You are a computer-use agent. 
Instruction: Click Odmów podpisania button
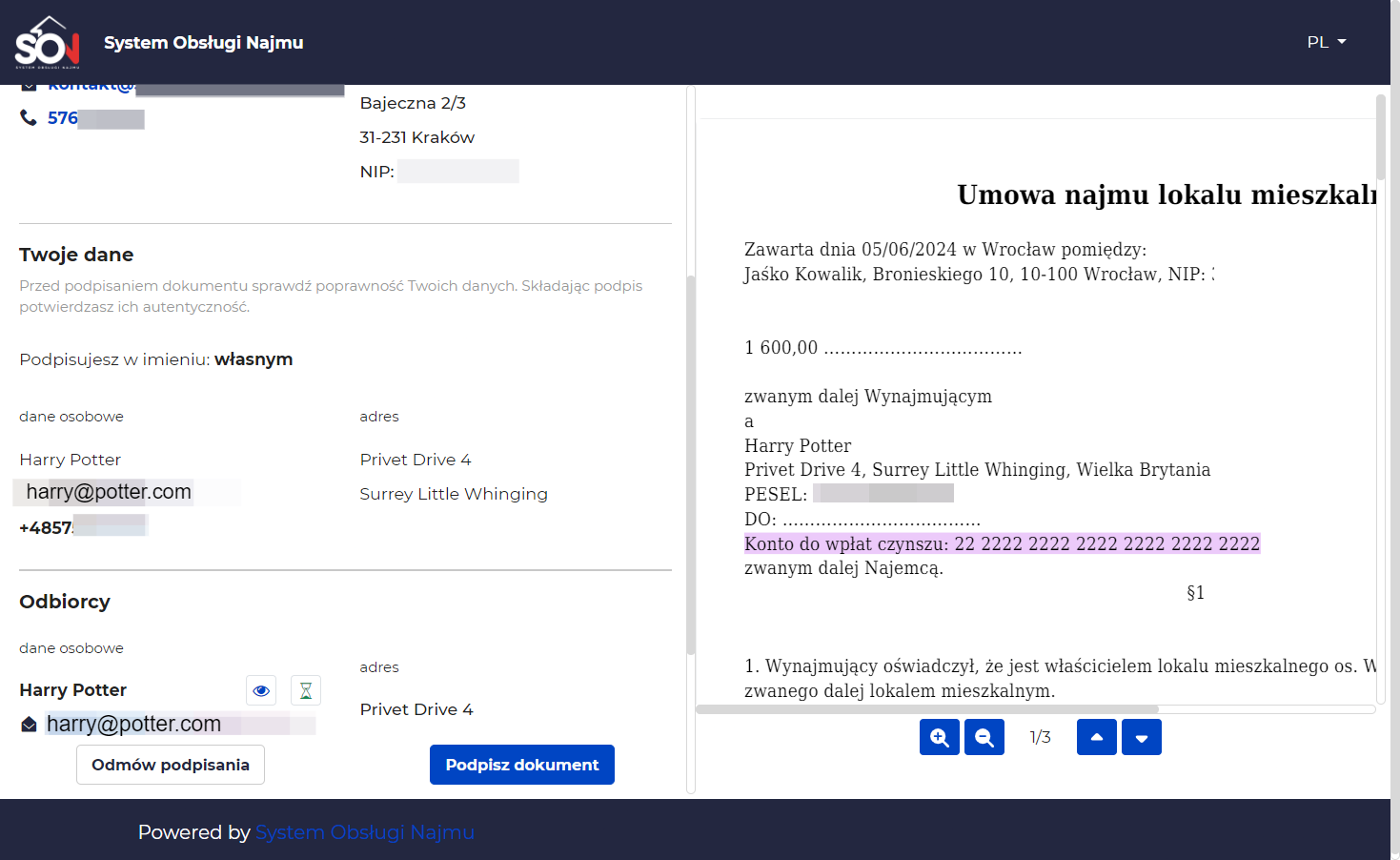click(171, 765)
